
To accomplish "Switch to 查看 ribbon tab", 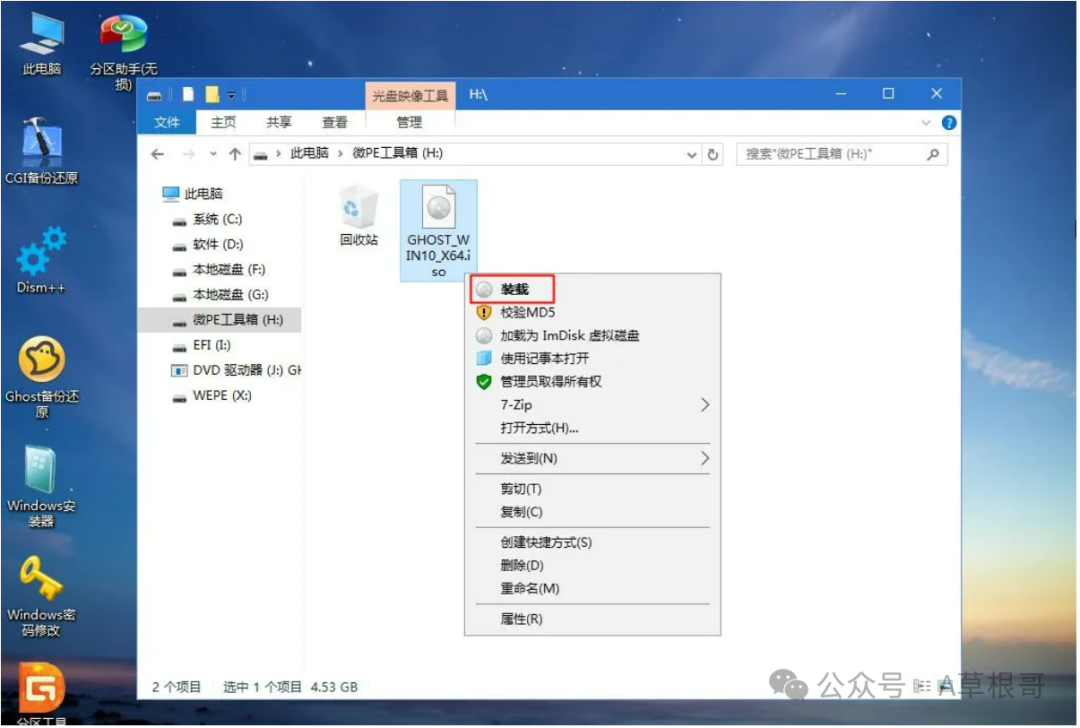I will tap(335, 123).
